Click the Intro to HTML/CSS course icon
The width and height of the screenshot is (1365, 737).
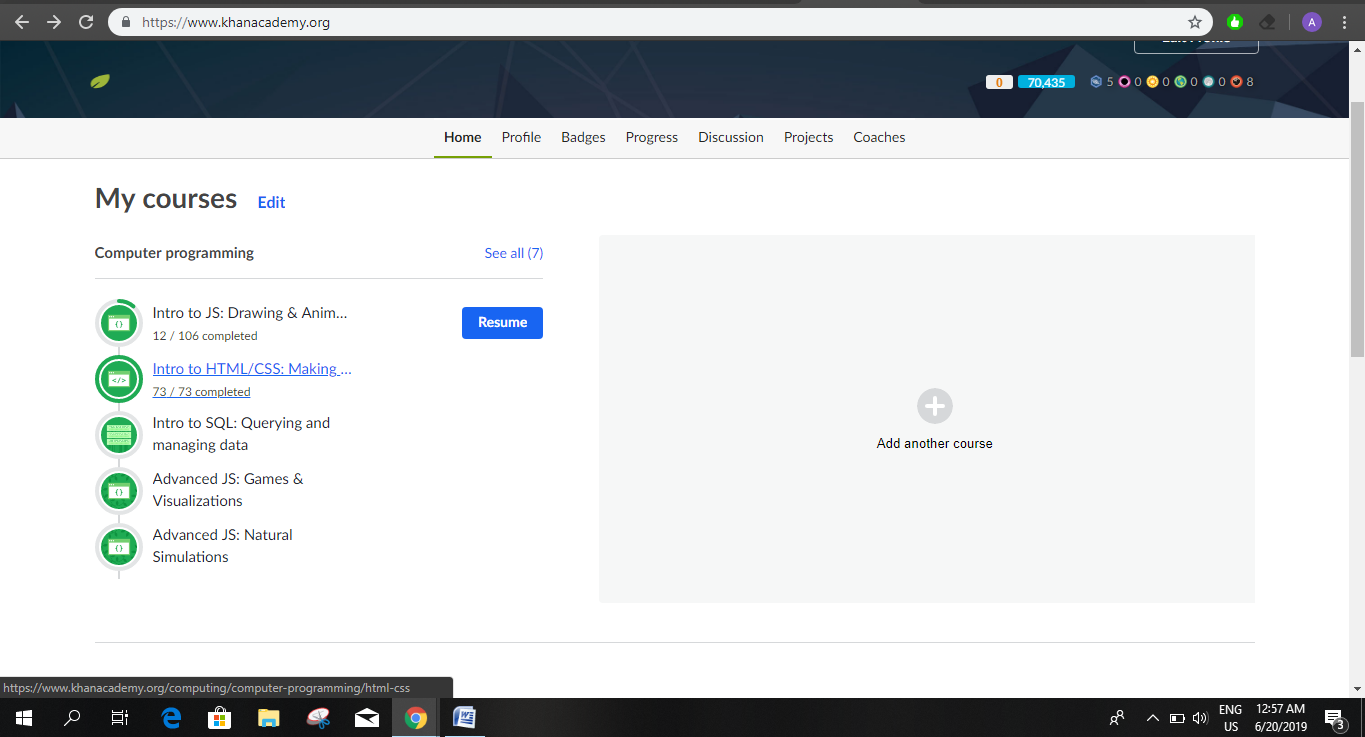[x=119, y=379]
